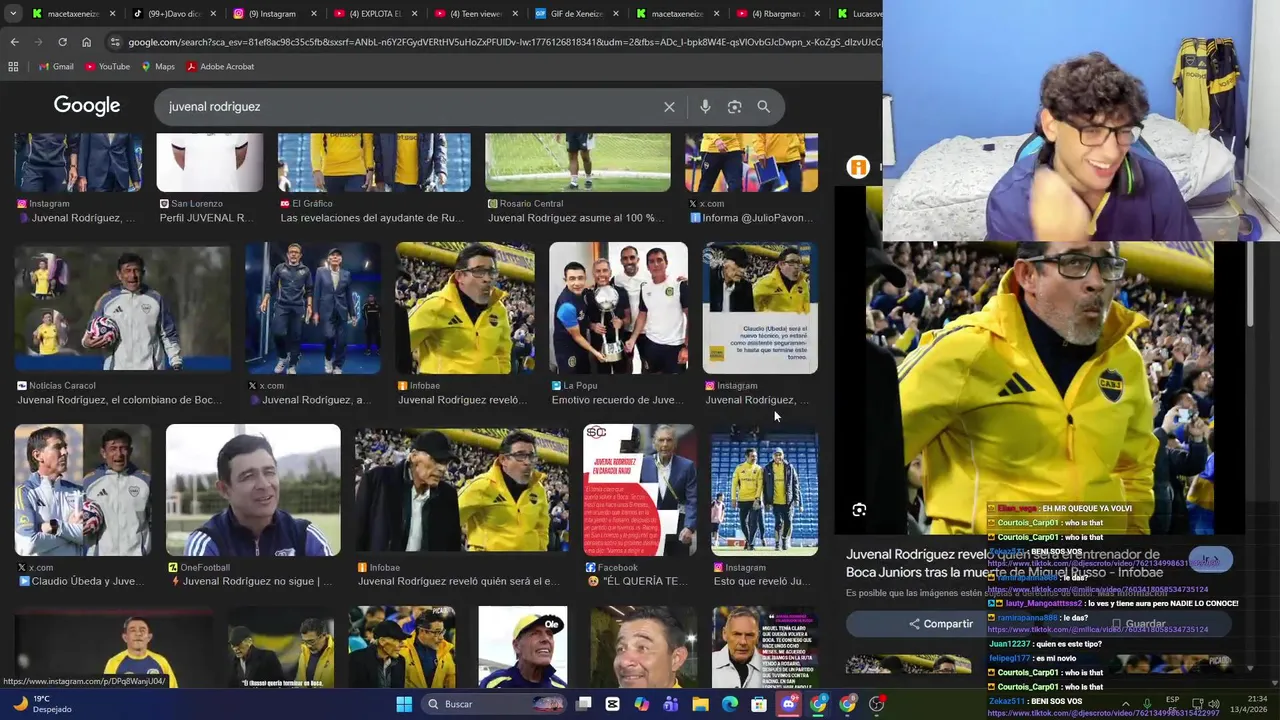
Task: Switch the ESP keyboard language indicator
Action: coord(1172,704)
